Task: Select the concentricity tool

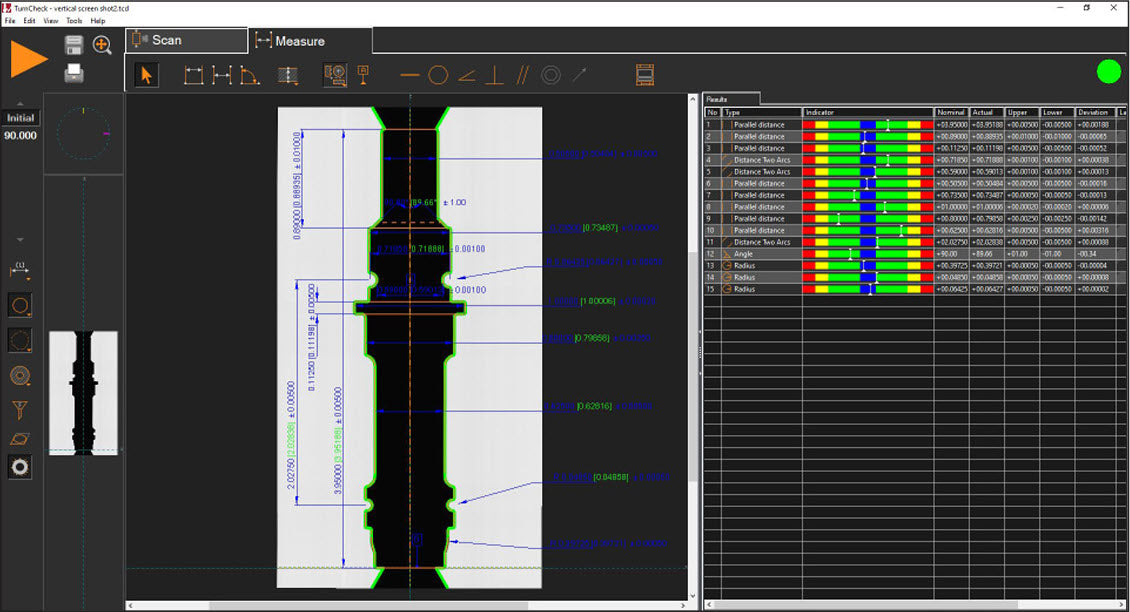Action: 551,75
